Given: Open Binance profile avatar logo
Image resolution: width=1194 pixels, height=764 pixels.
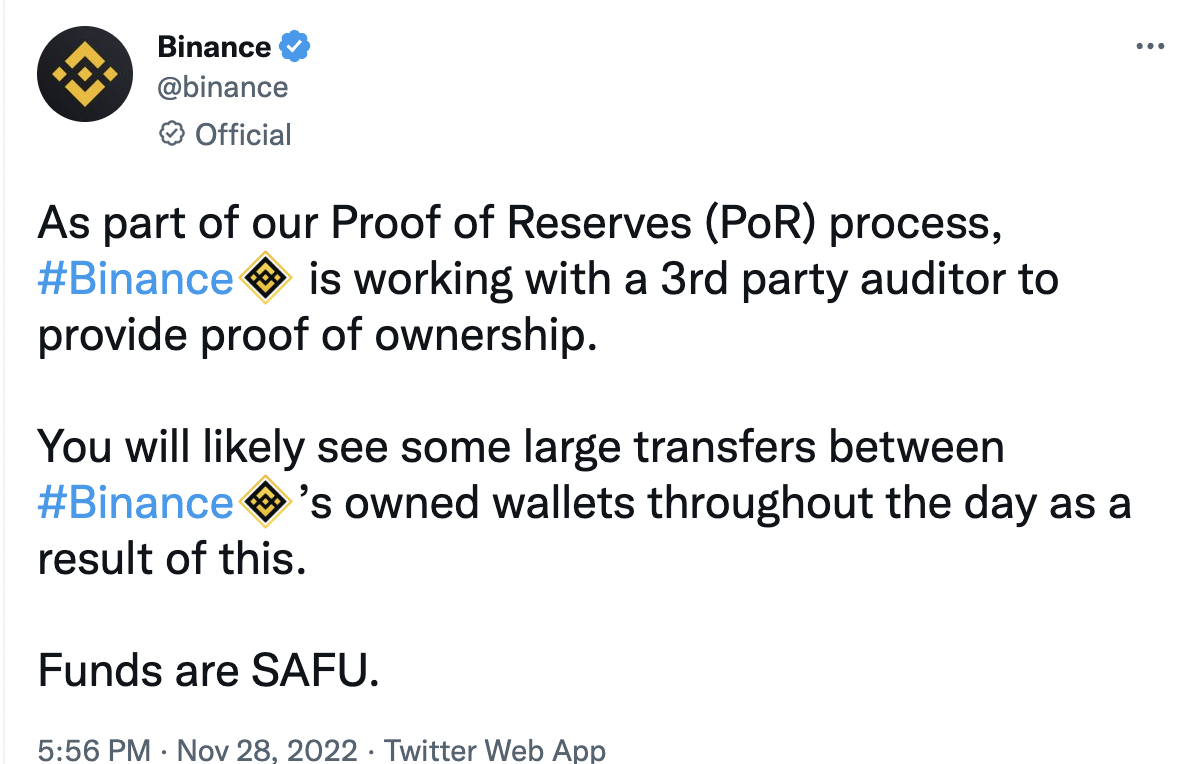Looking at the screenshot, I should coord(85,74).
